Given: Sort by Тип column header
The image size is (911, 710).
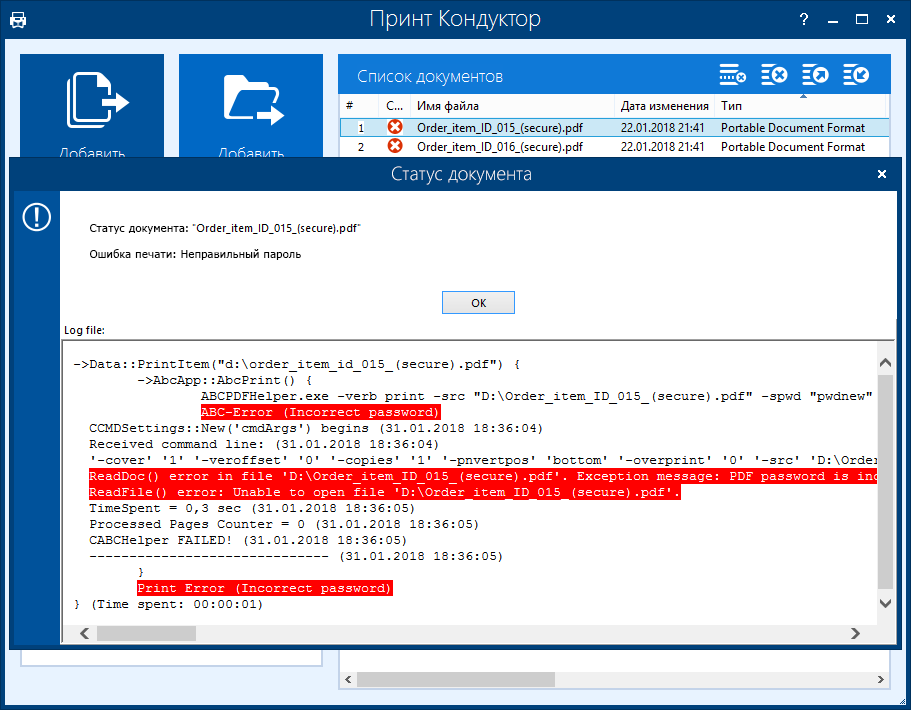Looking at the screenshot, I should click(799, 106).
